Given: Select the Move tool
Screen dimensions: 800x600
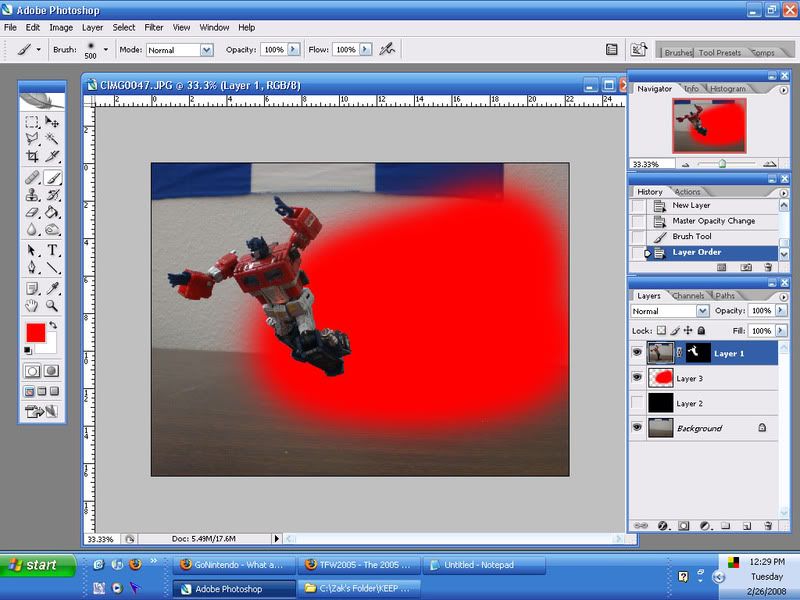Looking at the screenshot, I should (x=52, y=121).
